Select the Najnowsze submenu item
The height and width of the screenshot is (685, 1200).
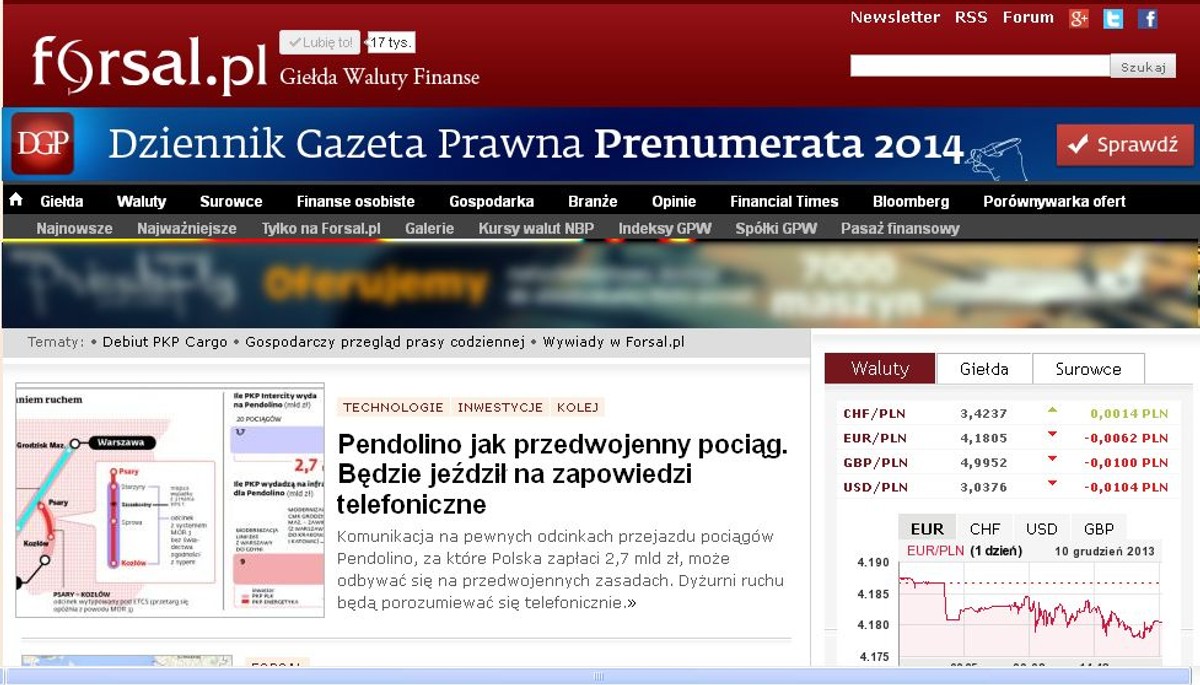75,228
